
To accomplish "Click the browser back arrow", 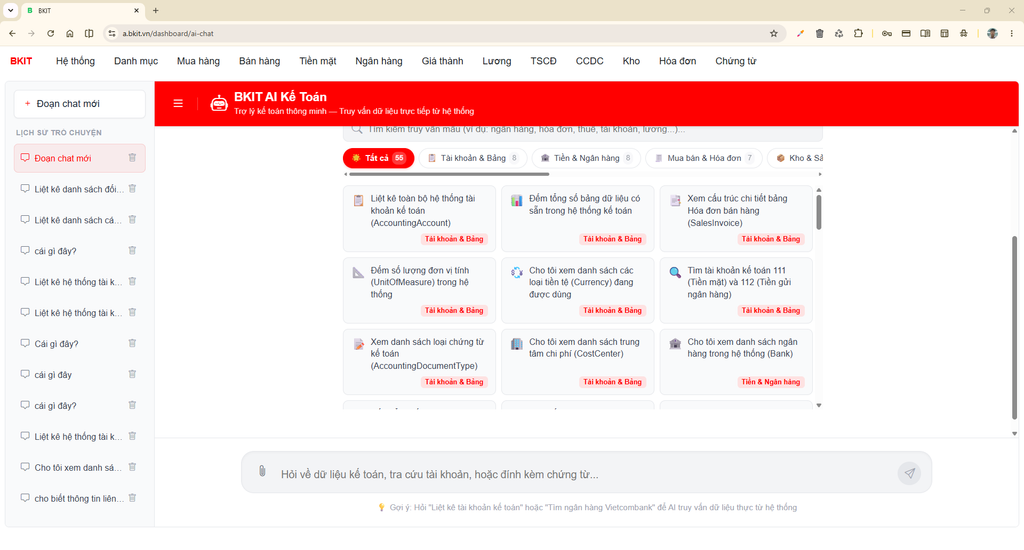I will click(12, 33).
